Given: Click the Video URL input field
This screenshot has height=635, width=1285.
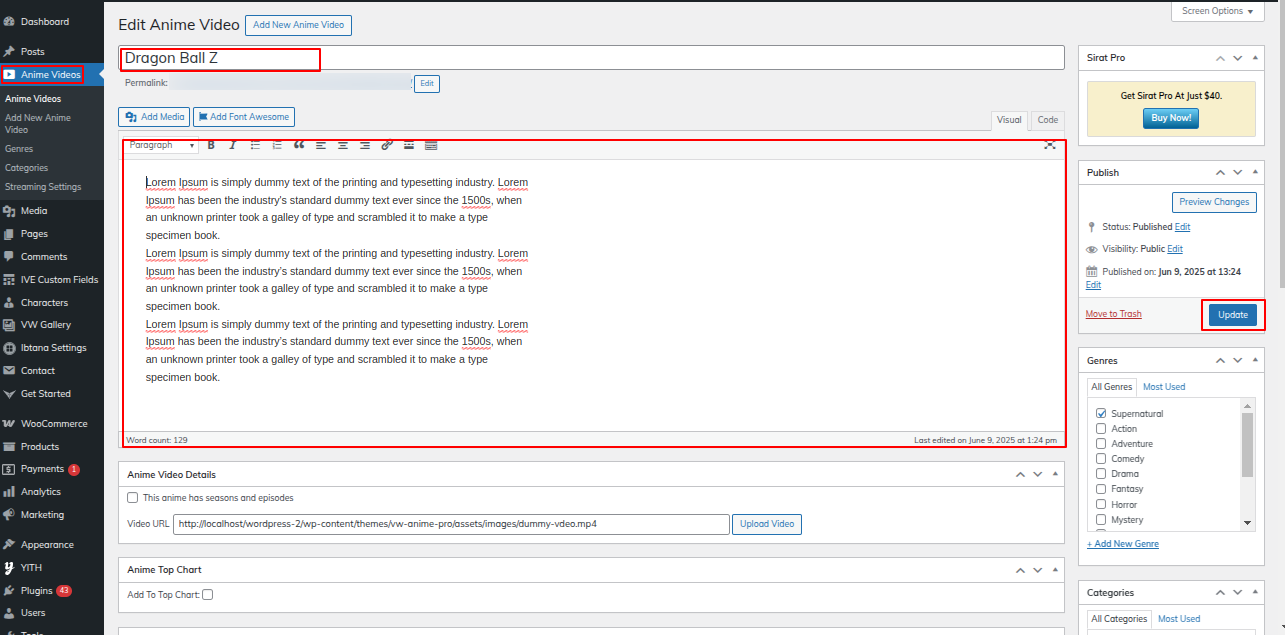Looking at the screenshot, I should 451,524.
